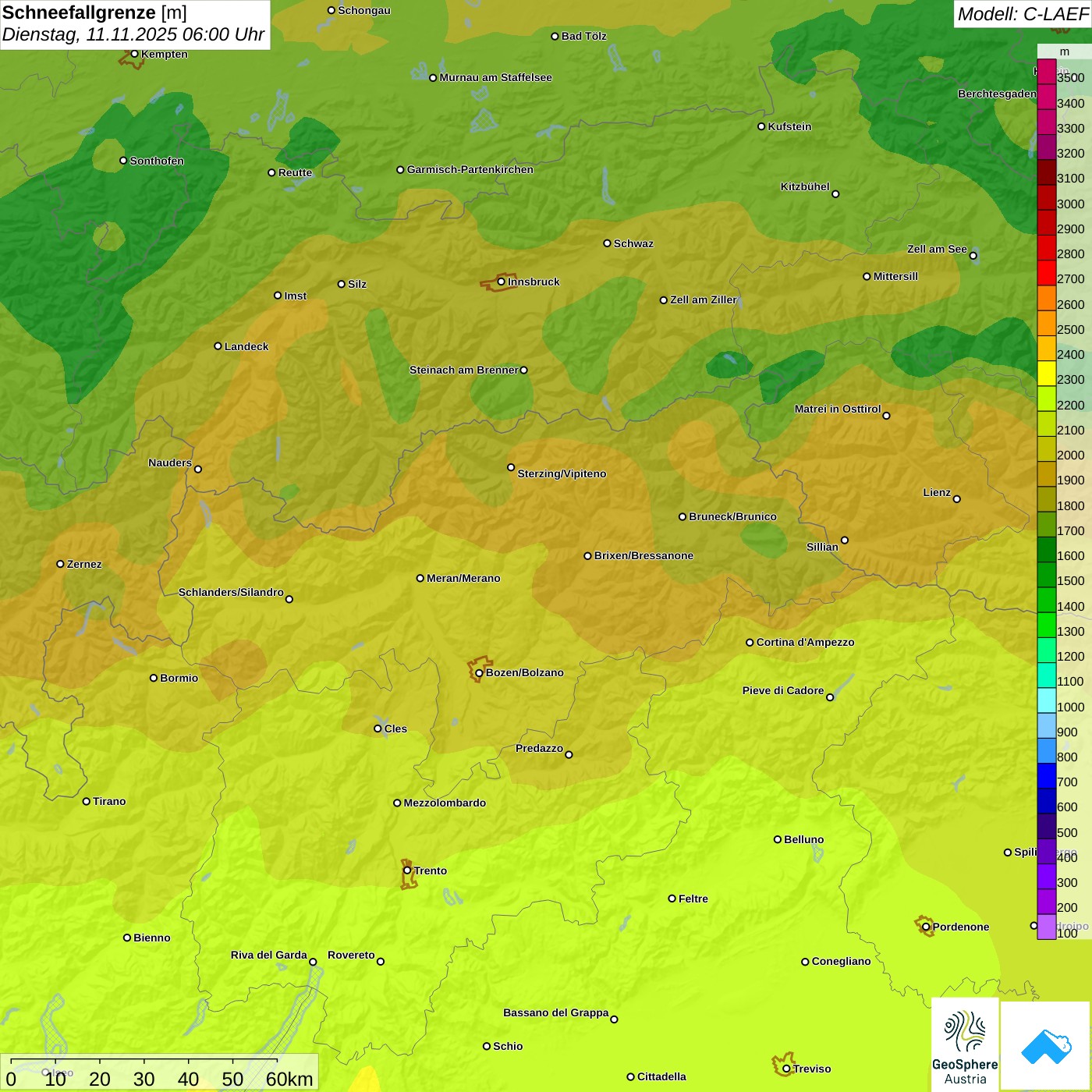The image size is (1092, 1092).
Task: Click the Schwaz location dot
Action: [607, 243]
